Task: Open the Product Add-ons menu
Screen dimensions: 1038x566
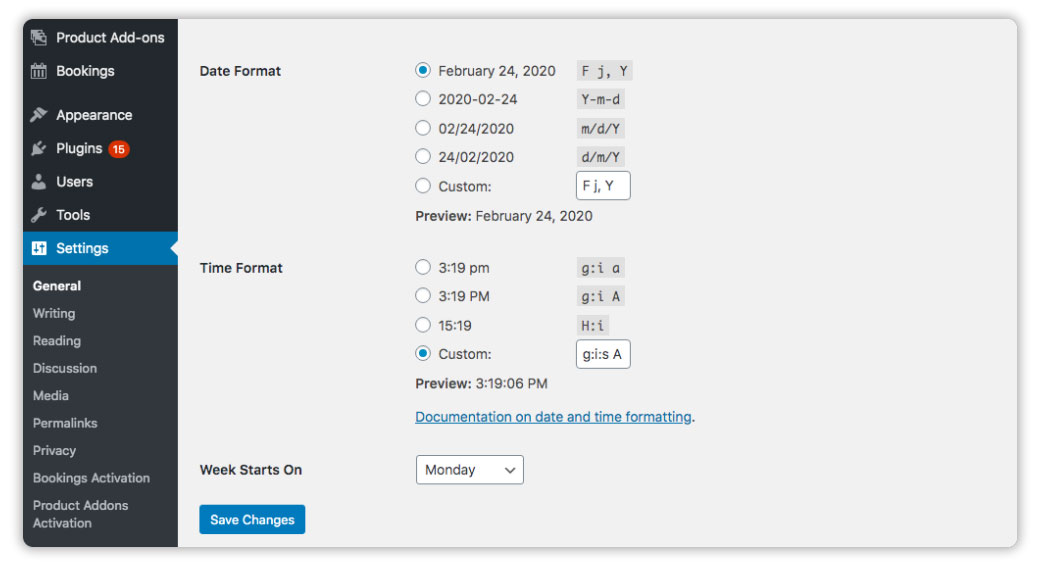Action: click(101, 38)
